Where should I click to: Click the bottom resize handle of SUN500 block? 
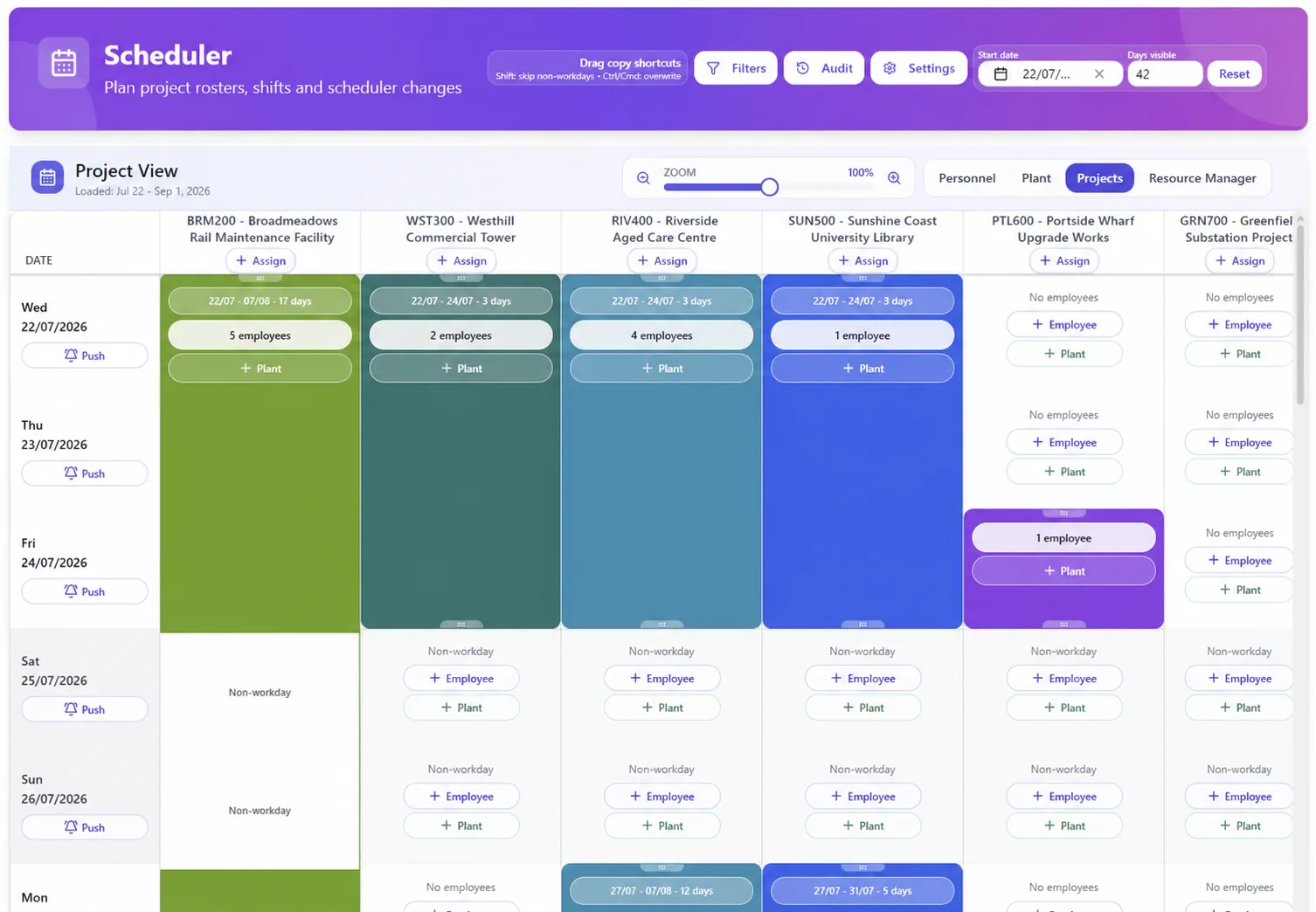point(862,625)
